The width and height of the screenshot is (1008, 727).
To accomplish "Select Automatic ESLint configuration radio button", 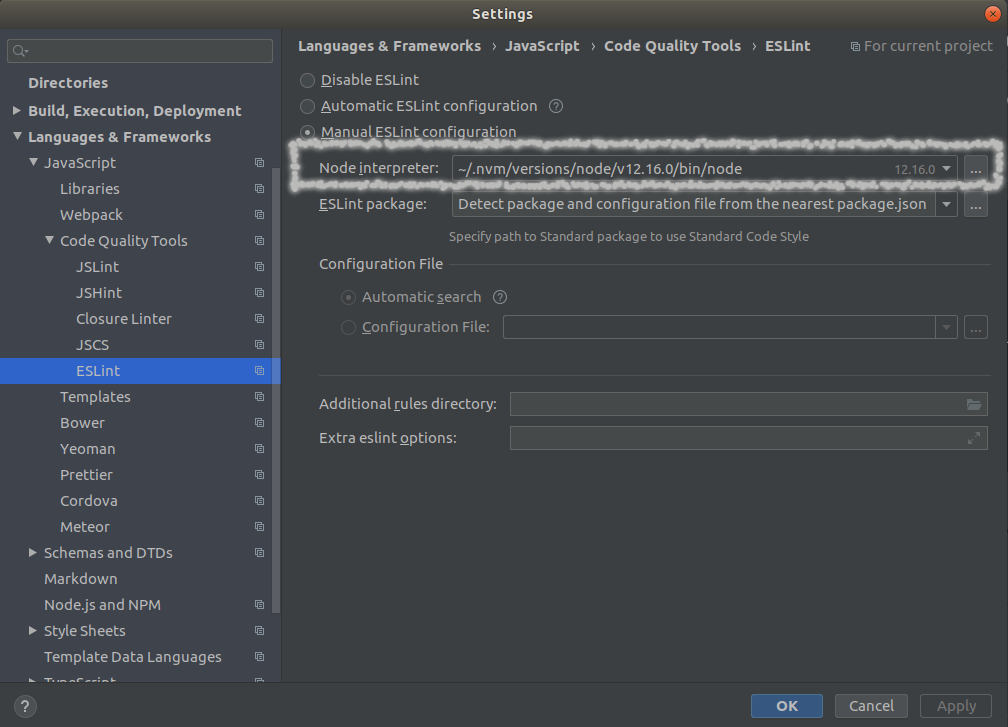I will click(308, 106).
